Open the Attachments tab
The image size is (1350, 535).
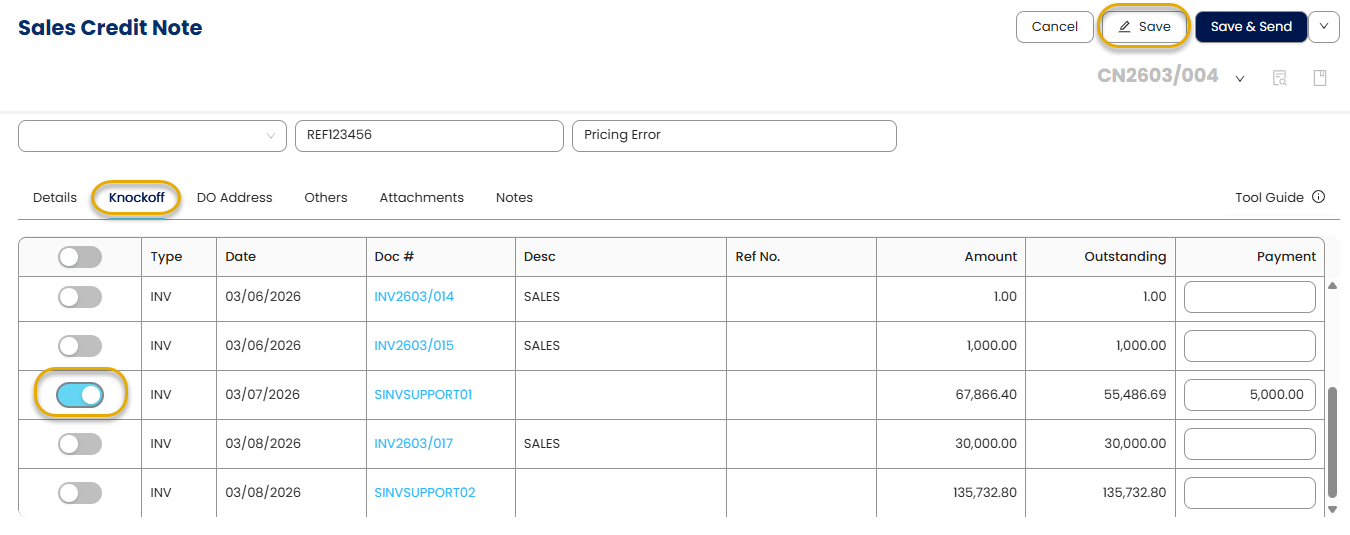[422, 198]
